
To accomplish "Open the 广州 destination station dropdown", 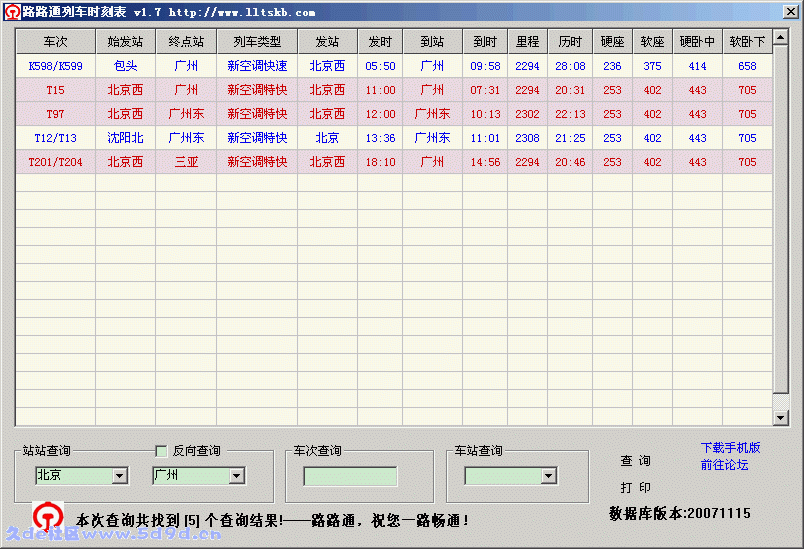I will (236, 476).
